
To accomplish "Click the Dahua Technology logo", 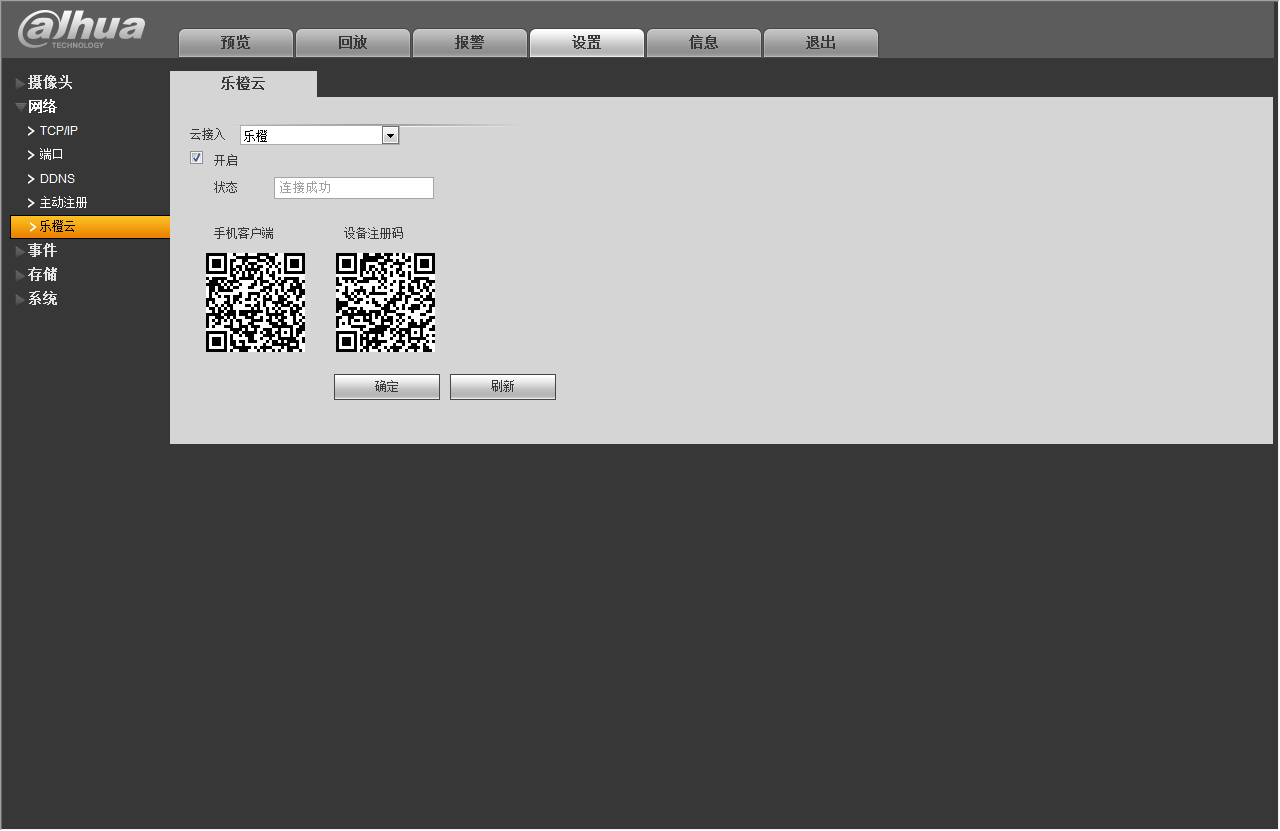I will tap(81, 29).
